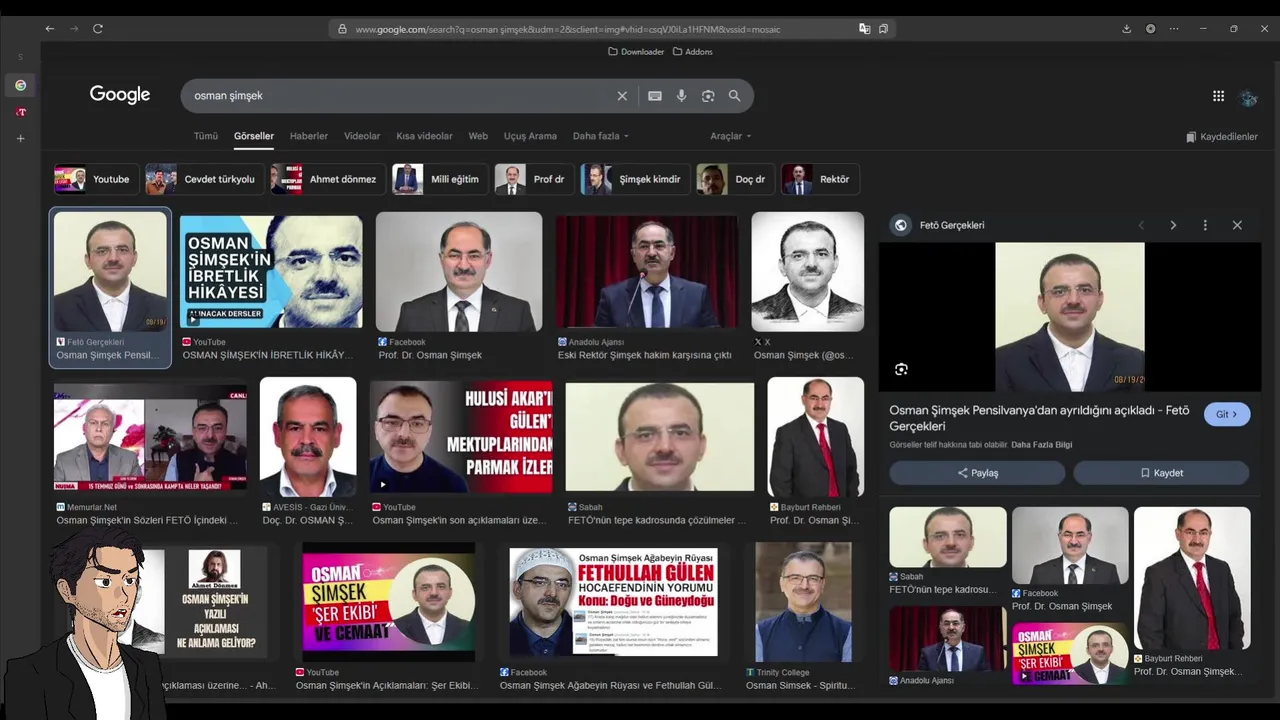Open the Bayburt Rehberi thumbnail in main grid
1280x720 pixels.
pyautogui.click(x=816, y=437)
